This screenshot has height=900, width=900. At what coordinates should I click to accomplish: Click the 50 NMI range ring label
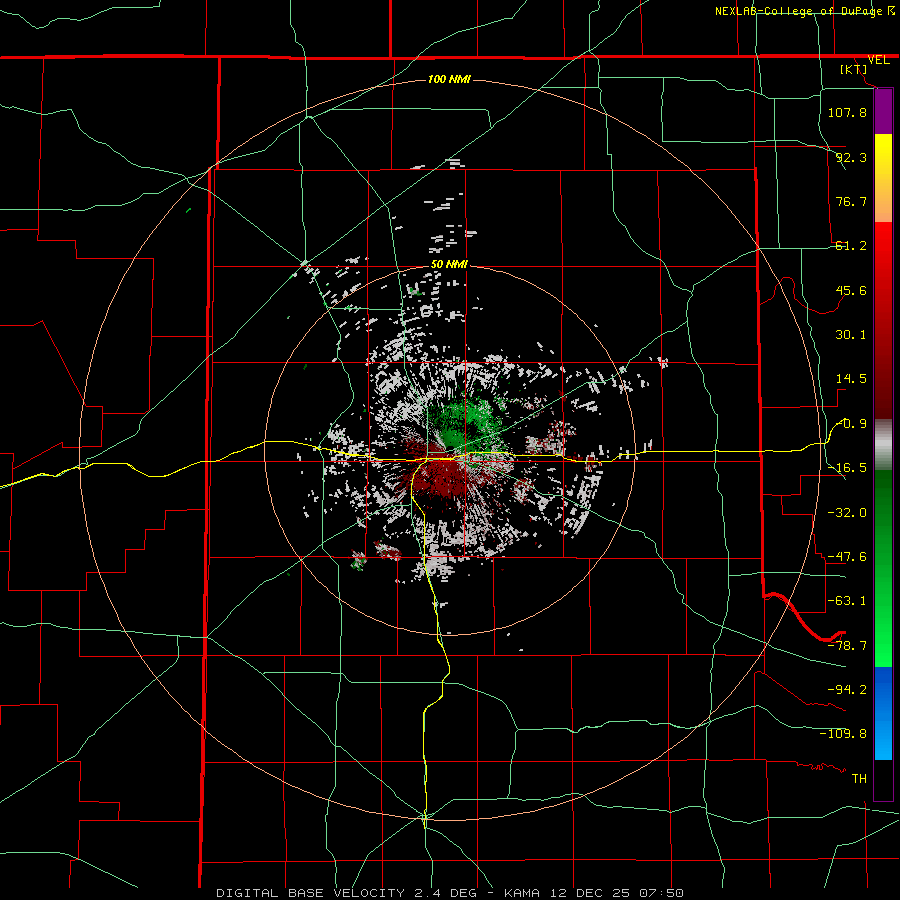[x=449, y=264]
